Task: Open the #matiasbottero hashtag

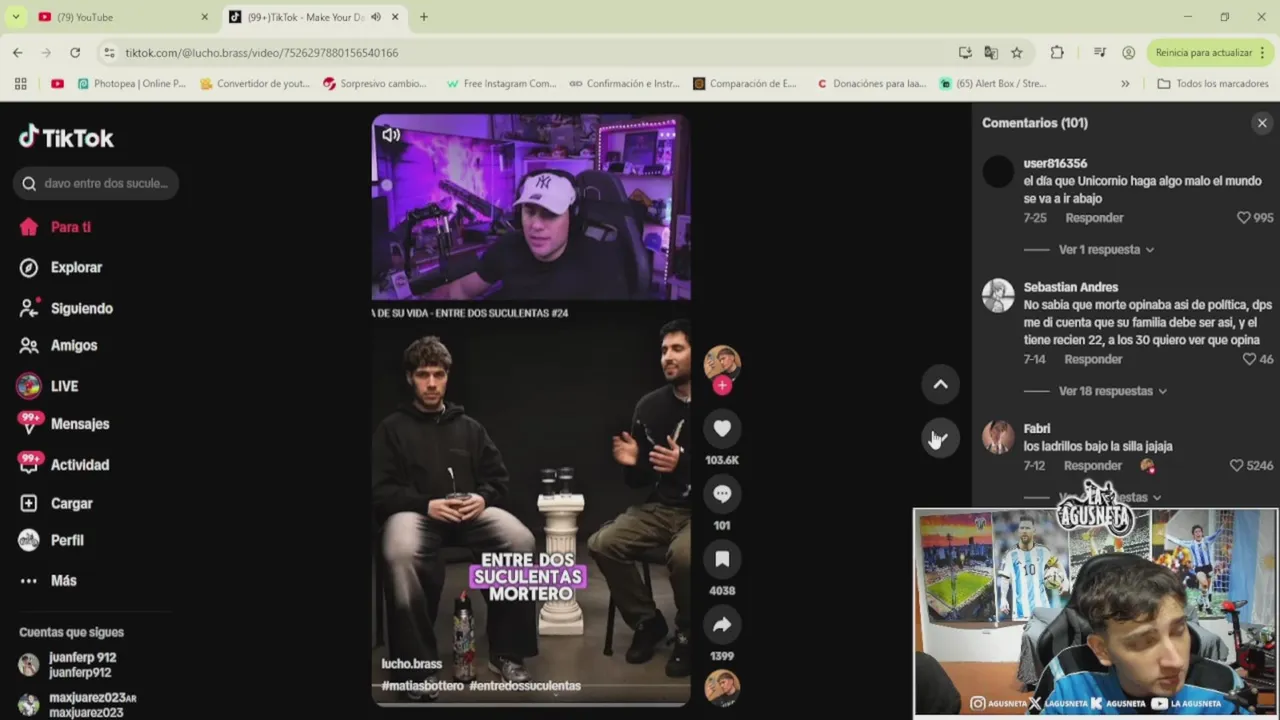Action: coord(422,686)
